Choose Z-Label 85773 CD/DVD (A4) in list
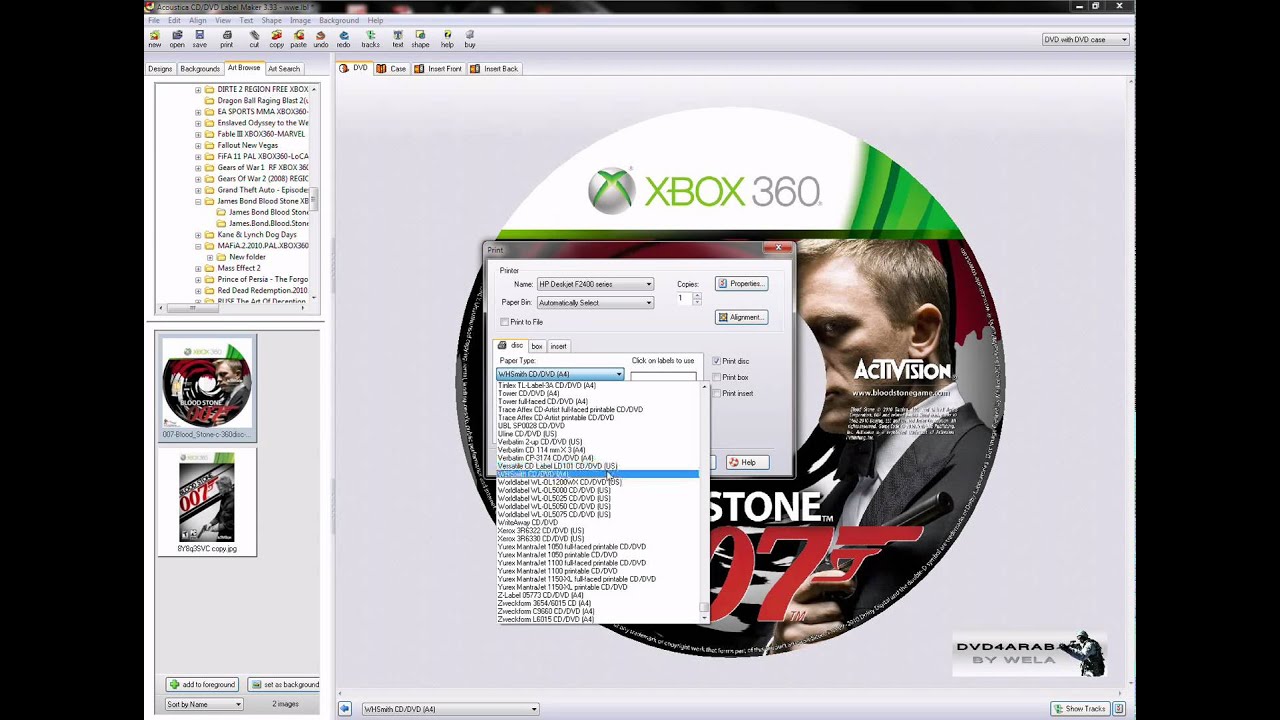The image size is (1280, 720). tap(540, 595)
